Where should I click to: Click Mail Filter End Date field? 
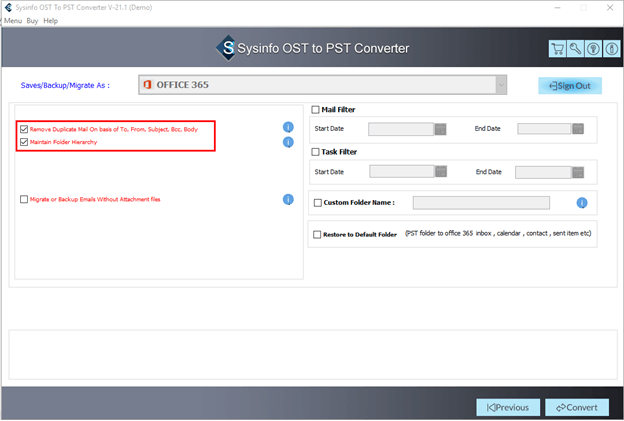544,129
